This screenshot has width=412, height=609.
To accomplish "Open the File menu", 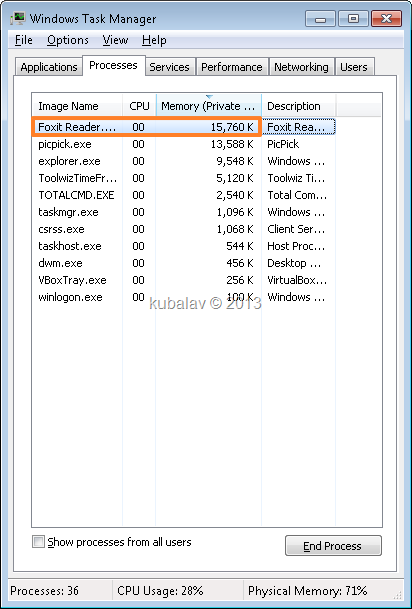I will tap(24, 40).
